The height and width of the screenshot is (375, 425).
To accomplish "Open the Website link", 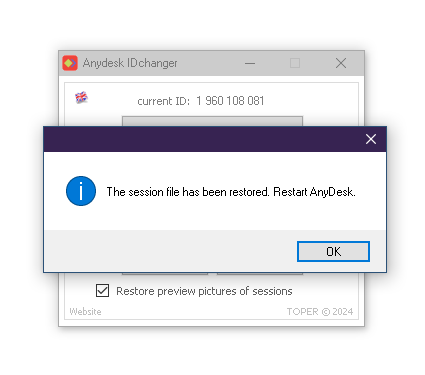I will coord(85,311).
